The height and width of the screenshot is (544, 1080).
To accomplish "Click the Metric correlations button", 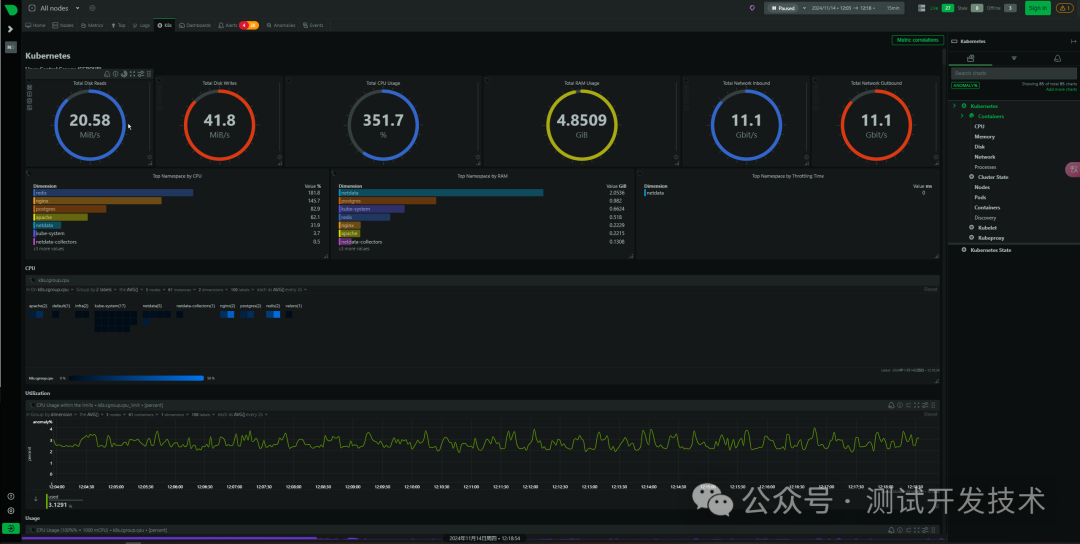I will [917, 40].
